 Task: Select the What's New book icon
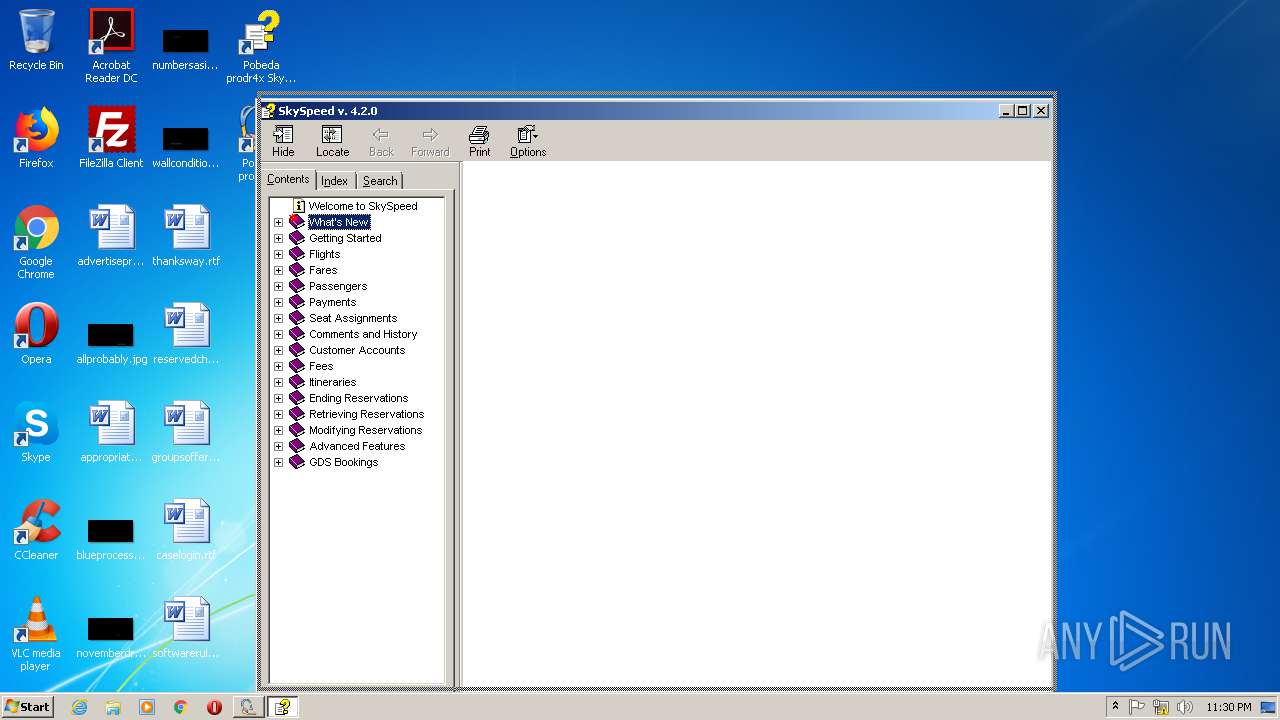tap(297, 222)
